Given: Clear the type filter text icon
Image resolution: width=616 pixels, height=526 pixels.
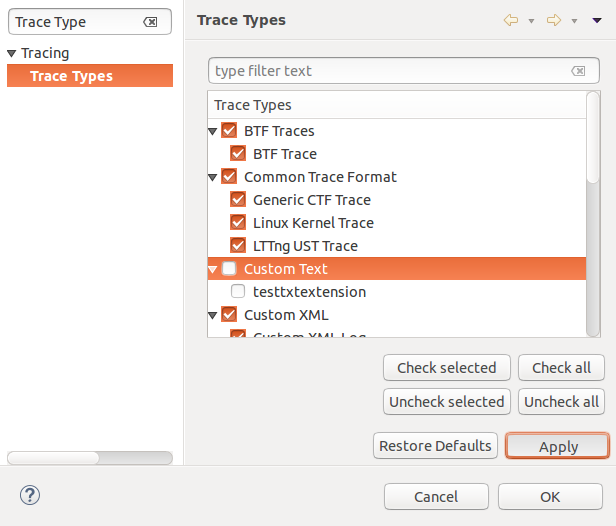Looking at the screenshot, I should (578, 71).
